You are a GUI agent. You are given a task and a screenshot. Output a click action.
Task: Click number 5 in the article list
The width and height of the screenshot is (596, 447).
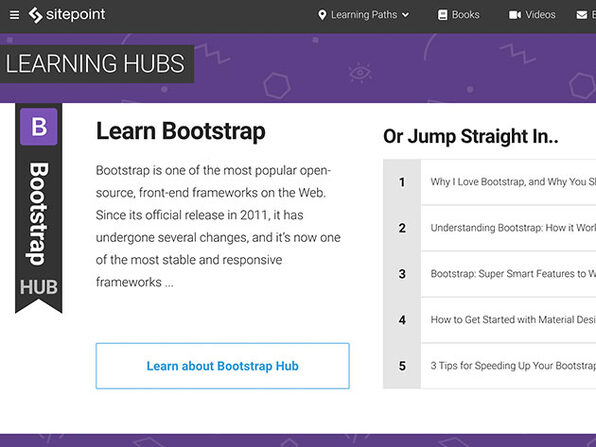pyautogui.click(x=402, y=366)
